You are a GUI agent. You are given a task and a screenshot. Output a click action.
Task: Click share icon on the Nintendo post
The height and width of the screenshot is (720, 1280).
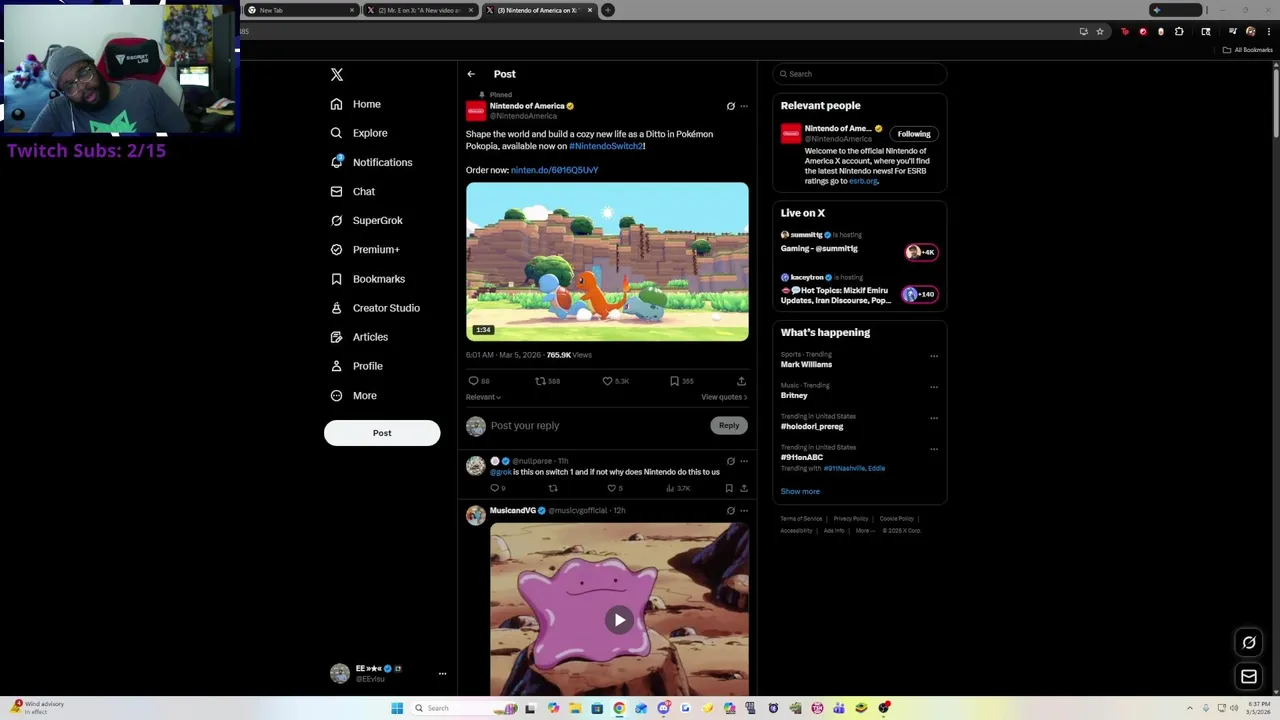(x=741, y=381)
